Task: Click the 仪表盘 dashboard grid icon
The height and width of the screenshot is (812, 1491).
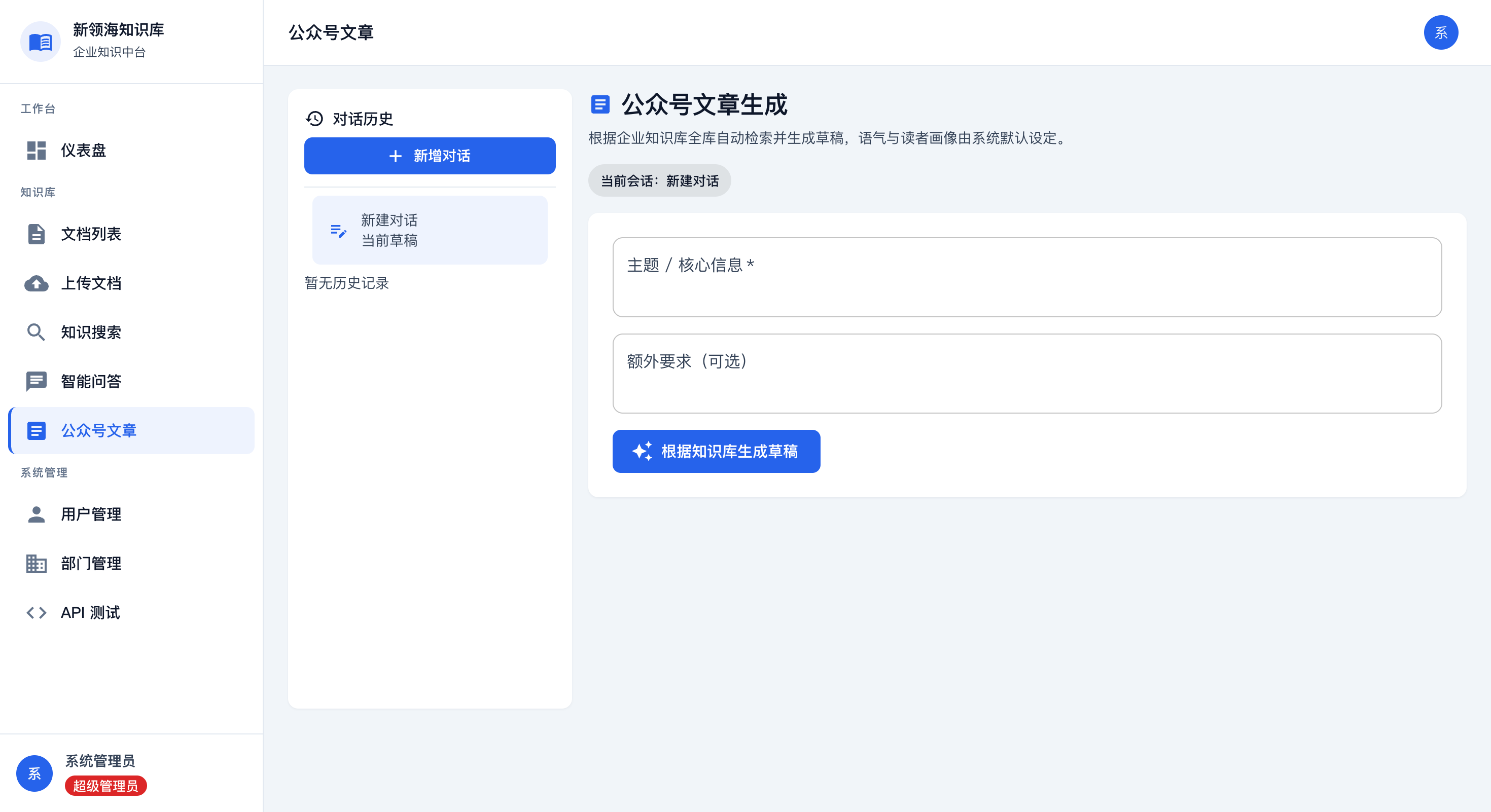Action: 37,151
